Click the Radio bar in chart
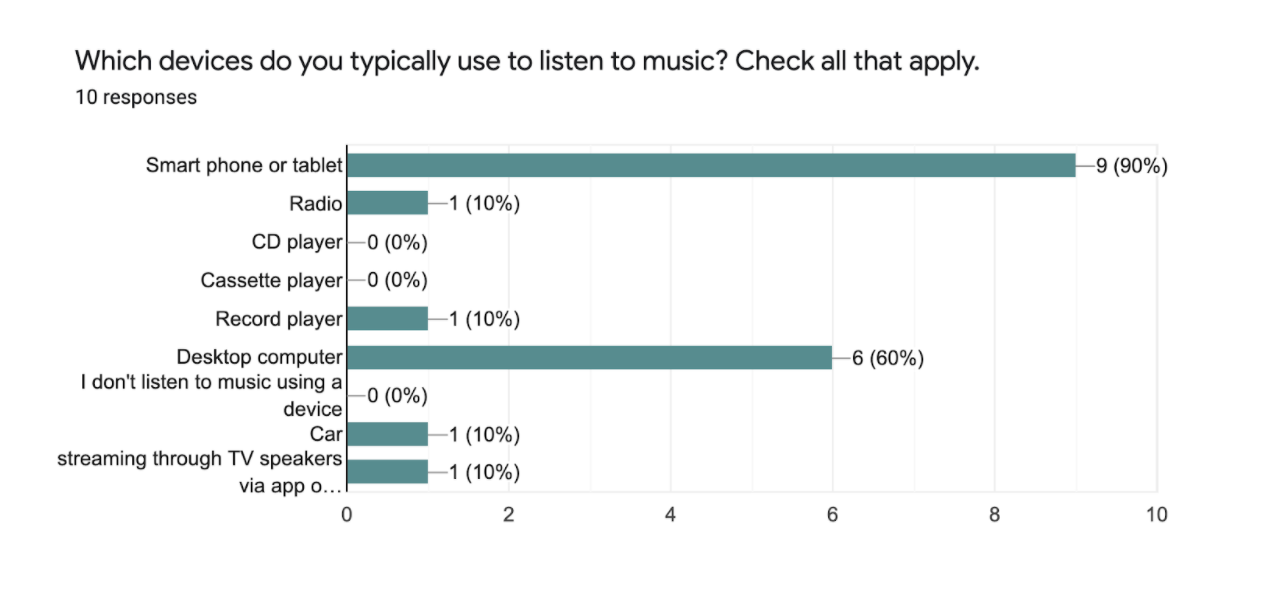The width and height of the screenshot is (1266, 590). tap(387, 203)
